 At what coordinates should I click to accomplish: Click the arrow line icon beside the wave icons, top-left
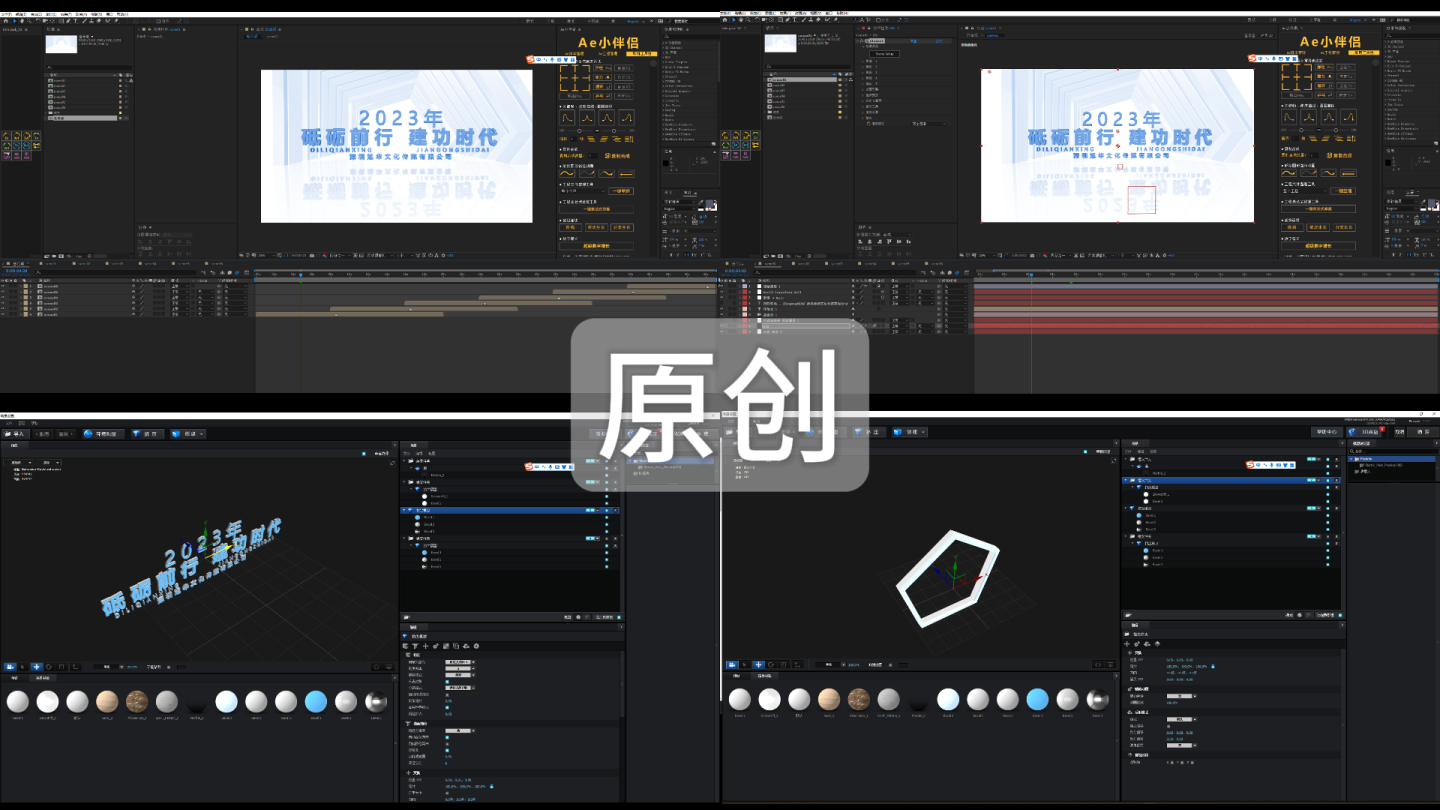(625, 174)
